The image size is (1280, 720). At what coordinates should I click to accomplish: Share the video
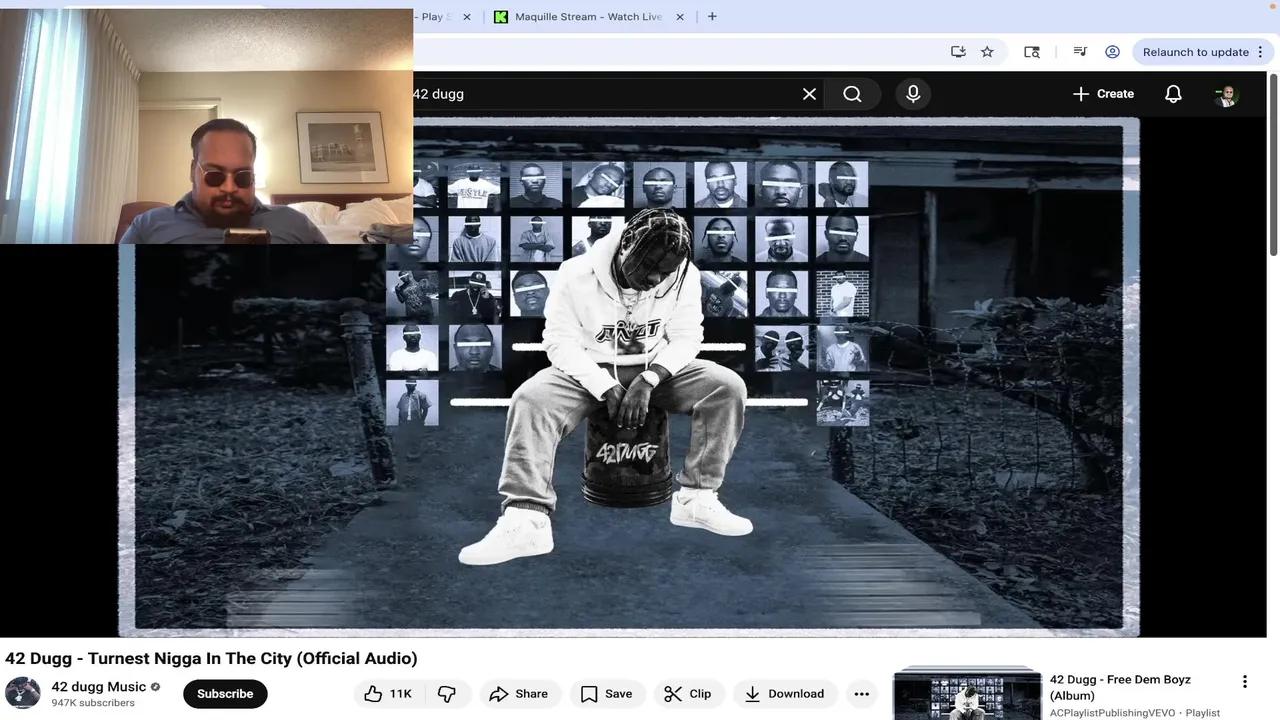tap(519, 694)
